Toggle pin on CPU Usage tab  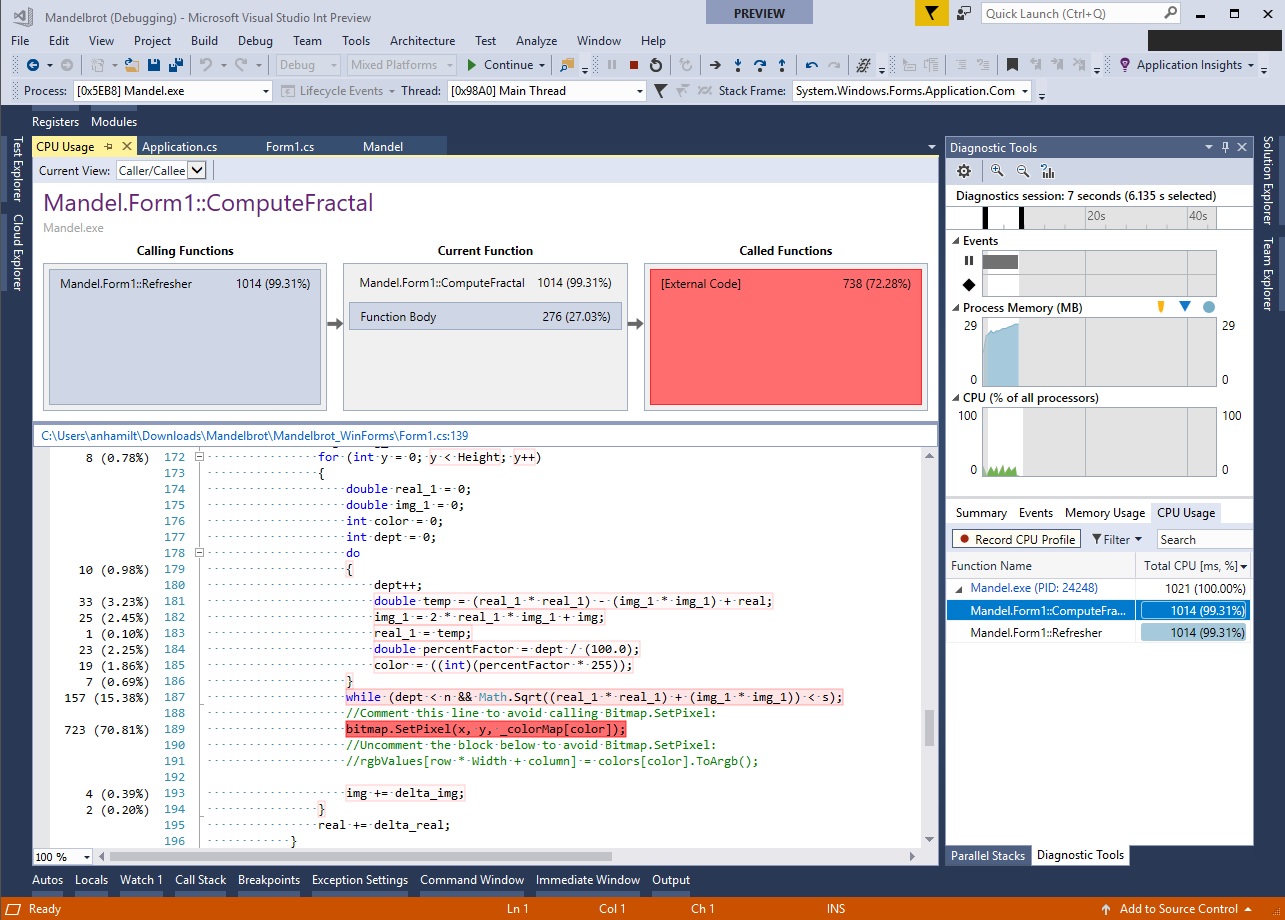pyautogui.click(x=108, y=147)
